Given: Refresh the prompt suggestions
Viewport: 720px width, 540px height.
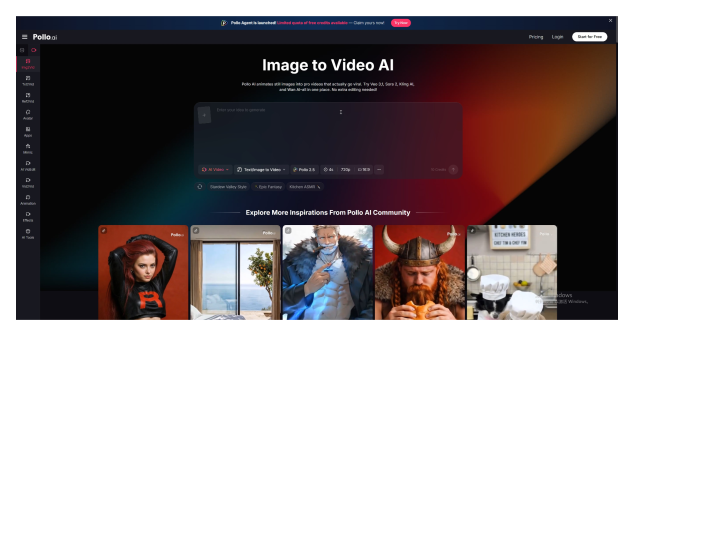Looking at the screenshot, I should [x=200, y=186].
